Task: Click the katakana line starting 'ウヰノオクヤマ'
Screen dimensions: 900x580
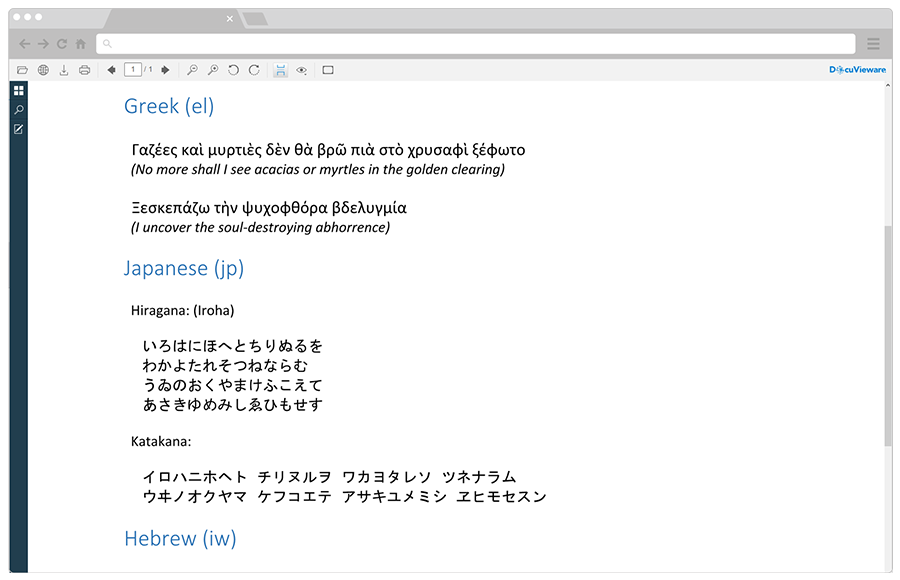Action: tap(344, 497)
